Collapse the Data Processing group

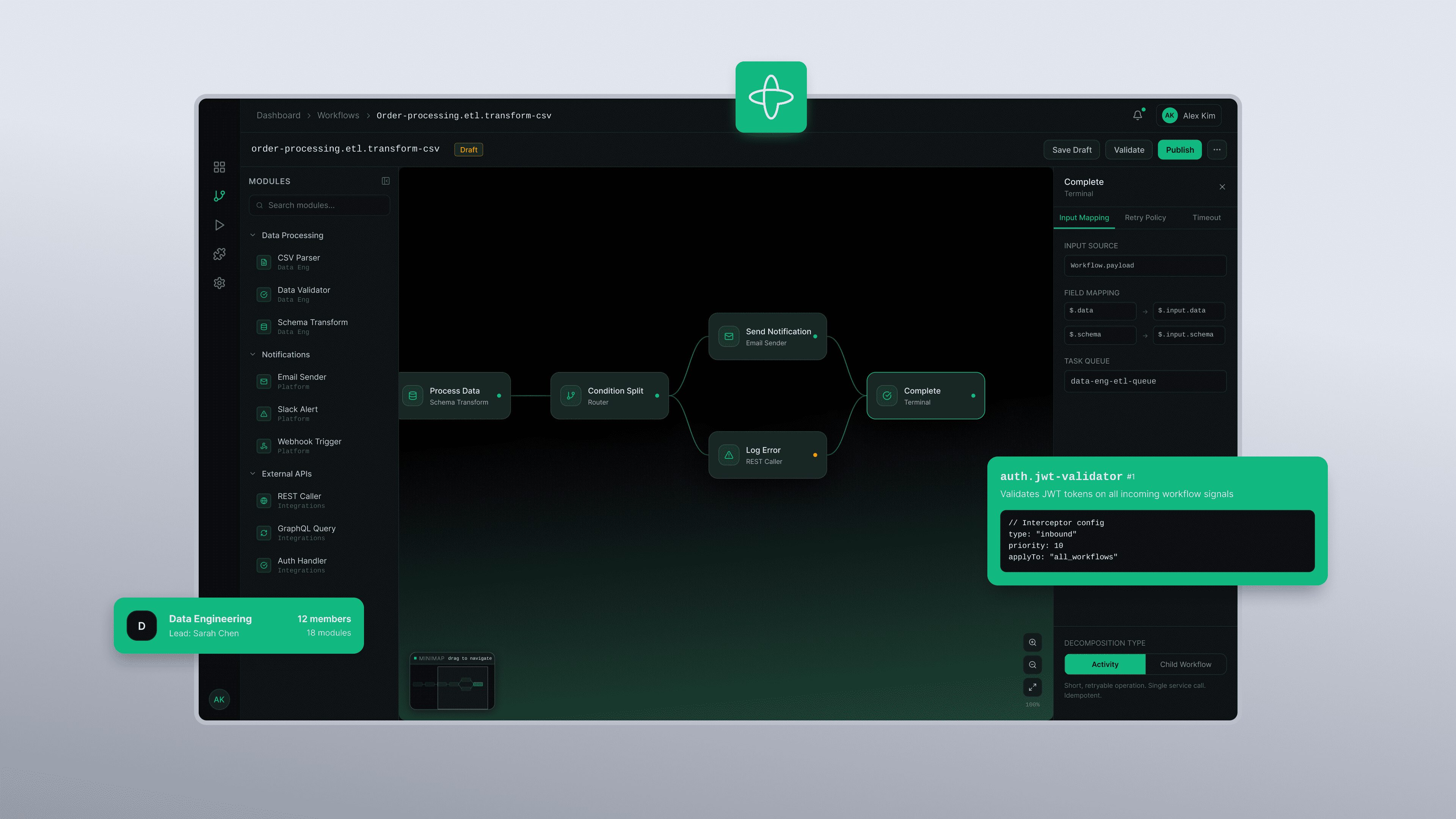tap(253, 235)
